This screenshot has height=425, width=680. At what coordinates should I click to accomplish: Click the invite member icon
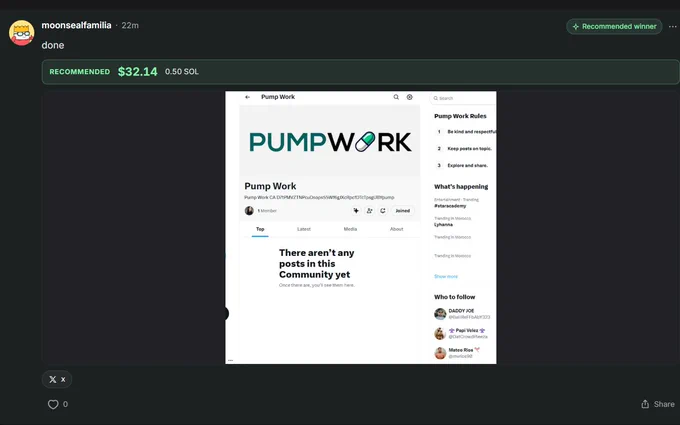pyautogui.click(x=369, y=211)
